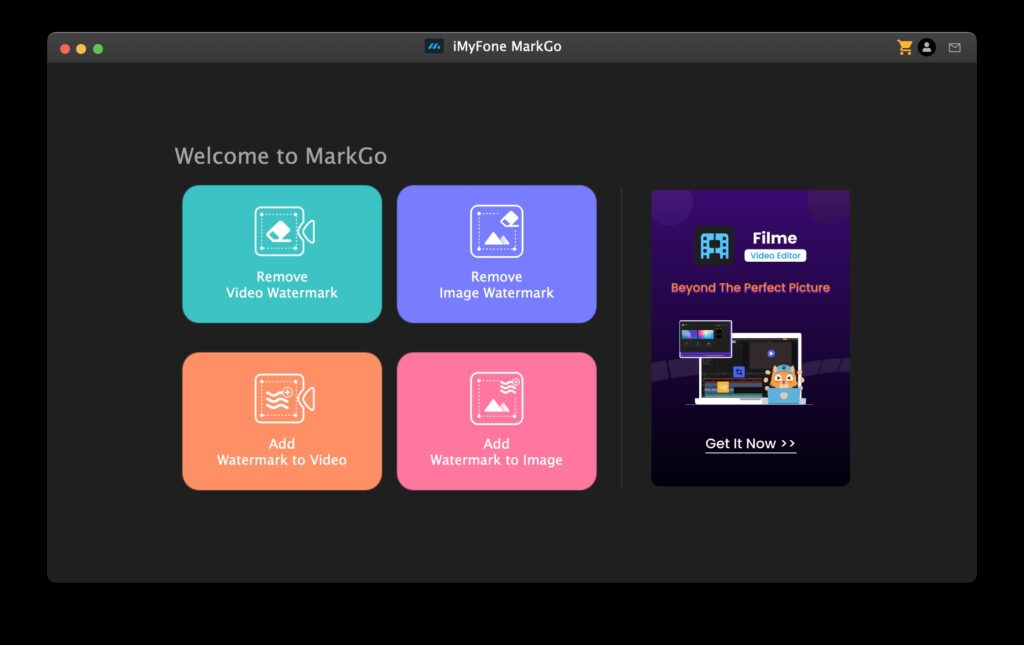This screenshot has width=1024, height=645.
Task: Click the shopping cart icon
Action: pos(904,47)
